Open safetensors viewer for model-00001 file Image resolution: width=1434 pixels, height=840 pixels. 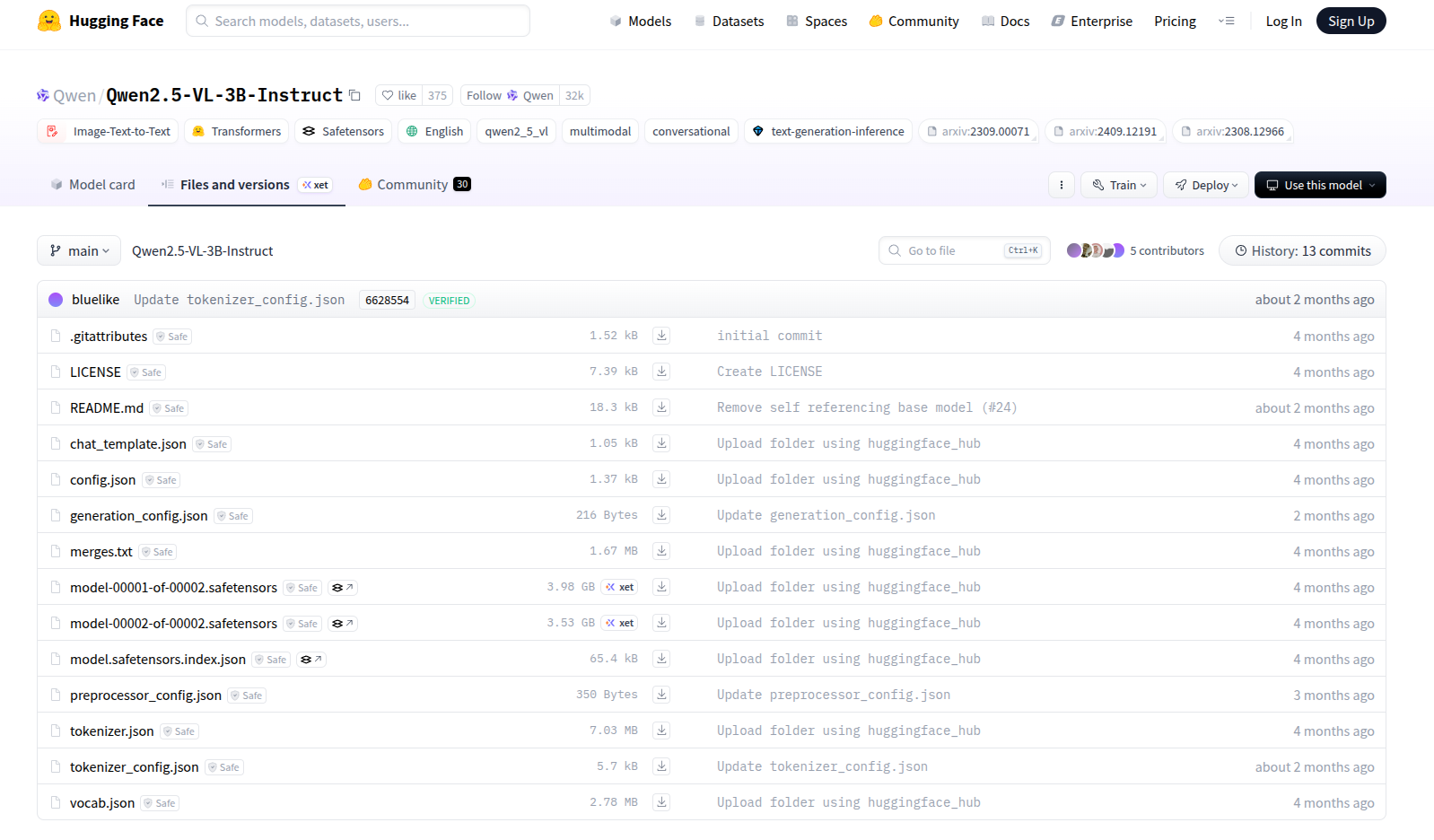tap(343, 588)
